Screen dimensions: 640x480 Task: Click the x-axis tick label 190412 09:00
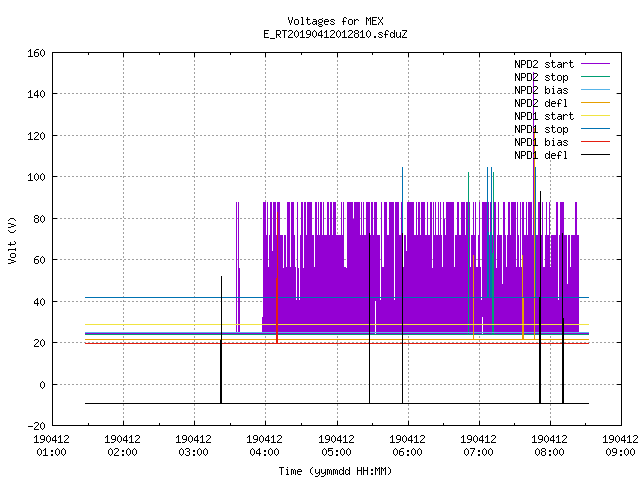[x=620, y=446]
